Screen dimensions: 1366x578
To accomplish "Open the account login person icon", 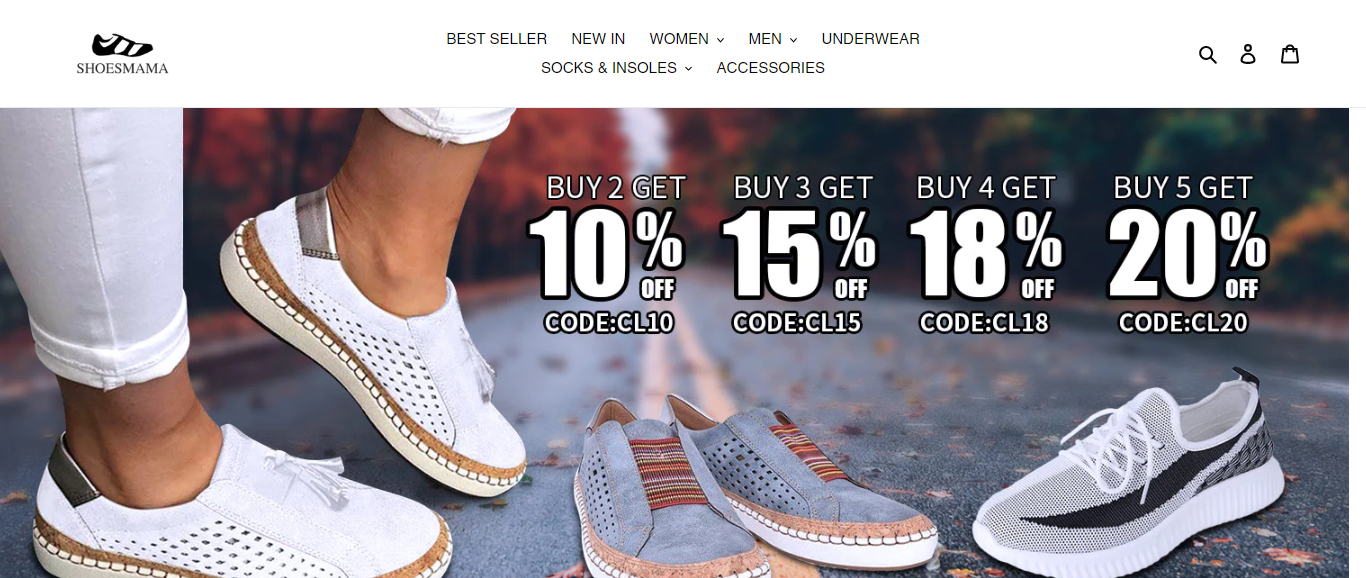I will coord(1248,54).
